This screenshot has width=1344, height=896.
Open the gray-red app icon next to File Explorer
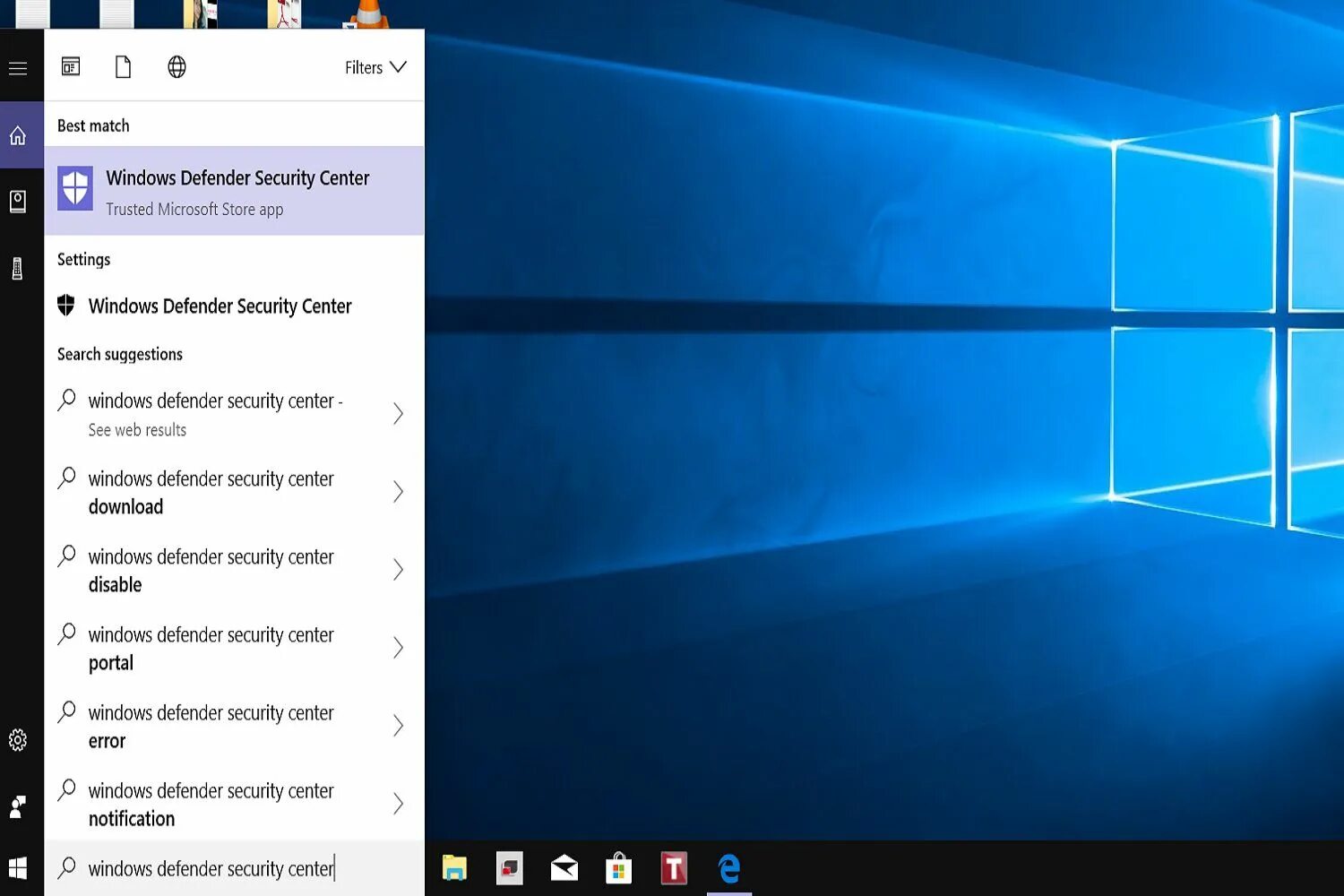510,868
